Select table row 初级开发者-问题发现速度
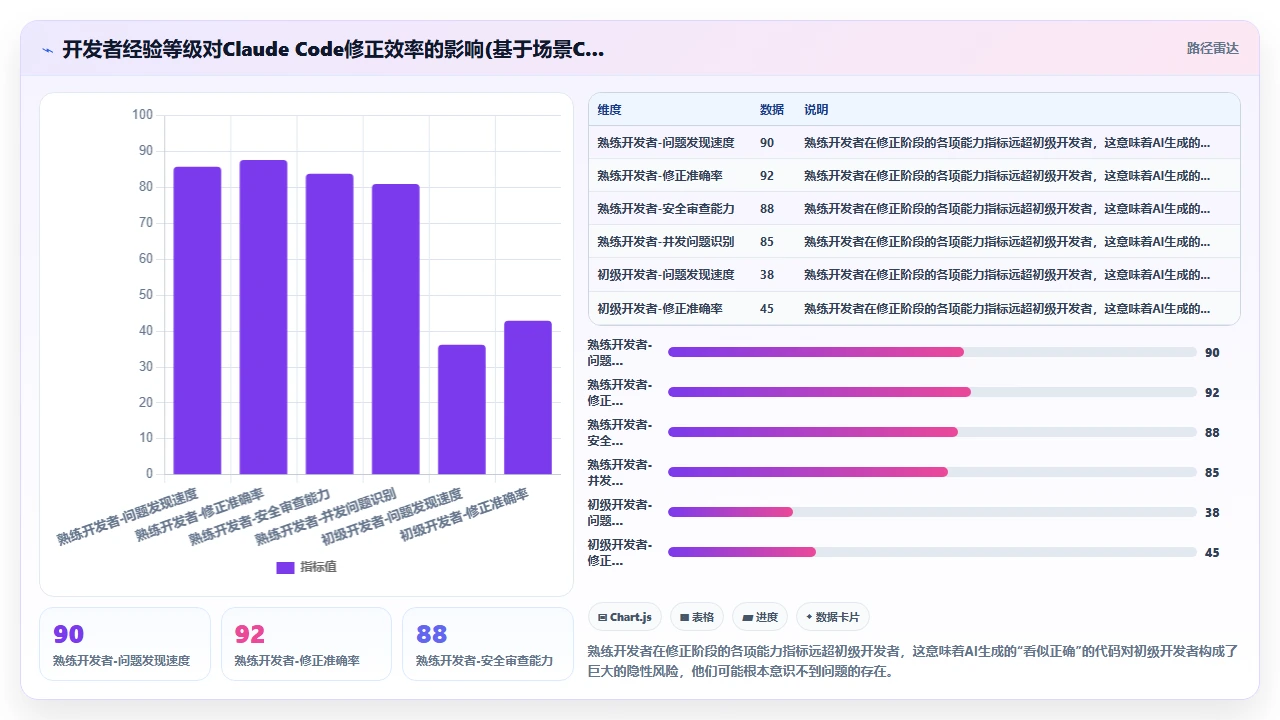Screen dimensions: 1280x720 coord(914,275)
